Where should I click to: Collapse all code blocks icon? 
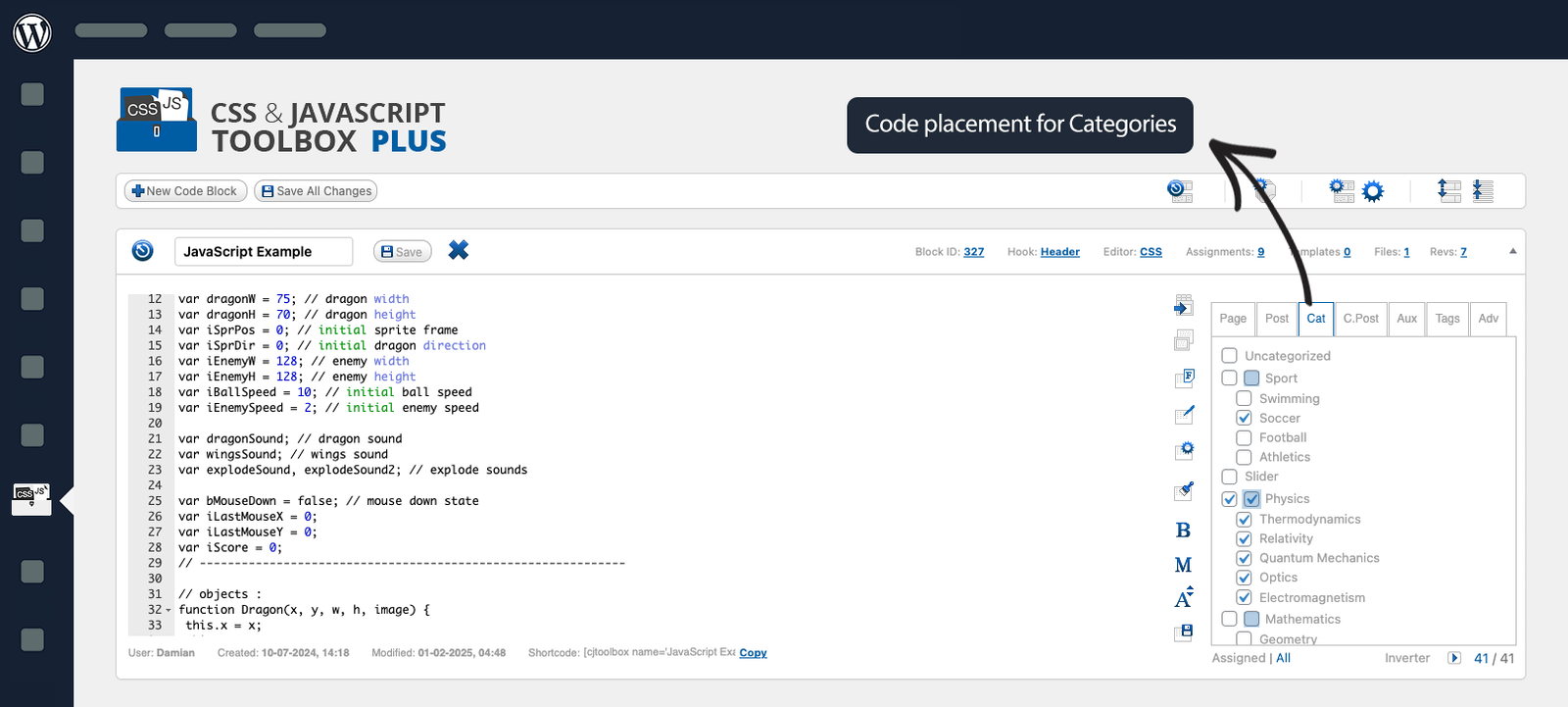click(x=1483, y=190)
